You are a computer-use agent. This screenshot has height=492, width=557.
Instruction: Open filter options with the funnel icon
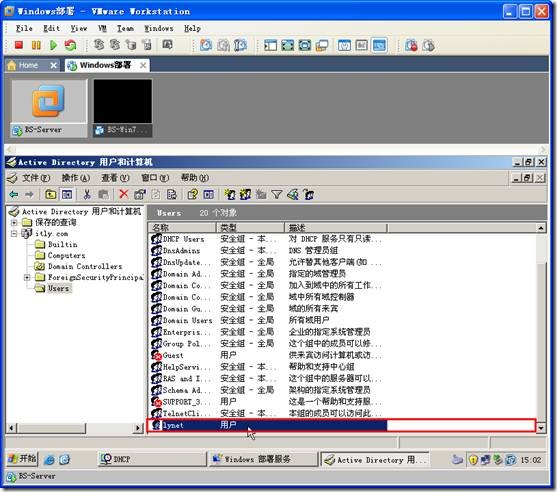pyautogui.click(x=277, y=194)
